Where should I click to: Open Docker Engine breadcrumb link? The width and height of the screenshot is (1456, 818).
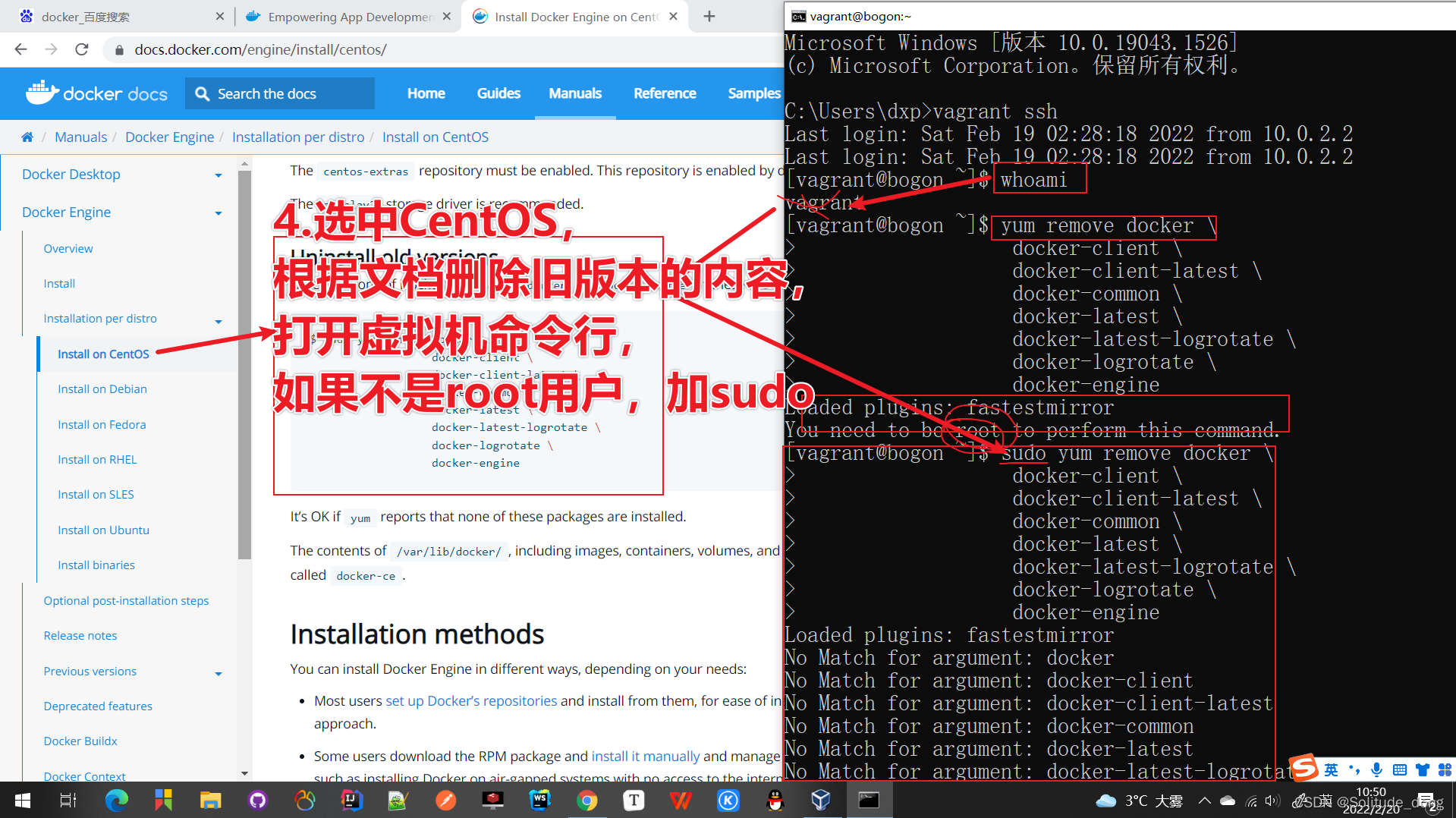(x=170, y=137)
